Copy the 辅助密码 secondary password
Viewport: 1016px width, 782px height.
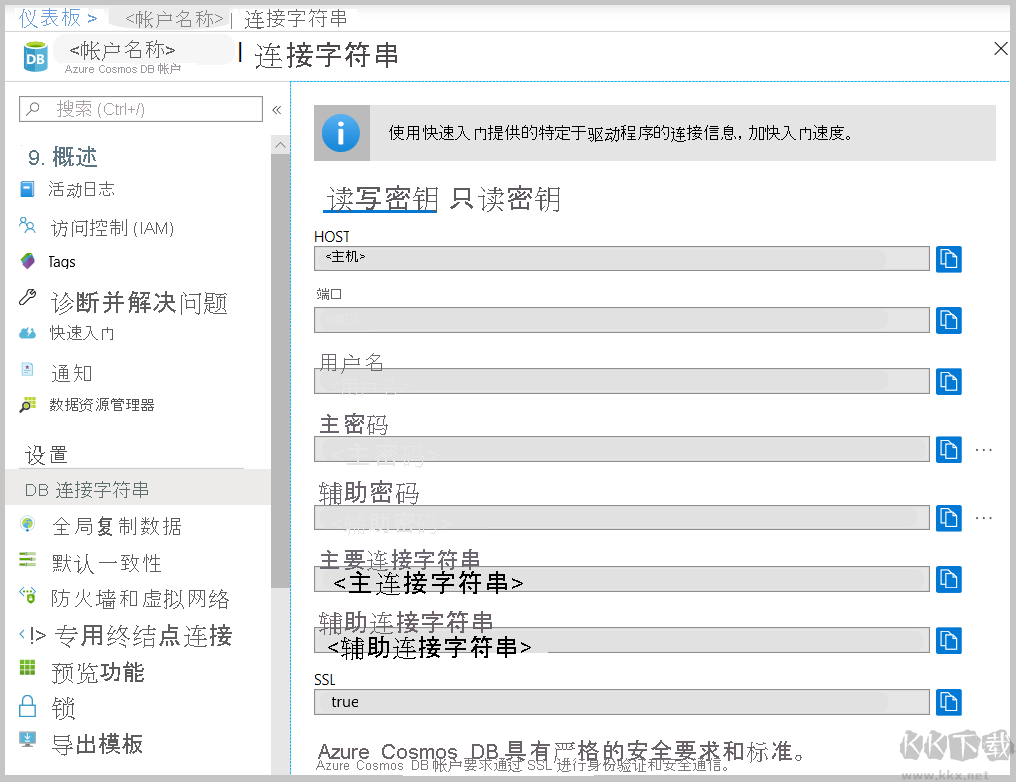click(949, 518)
